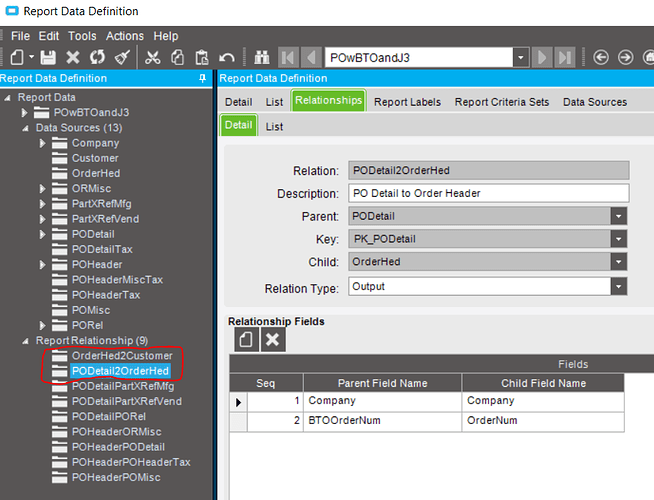Add new relationship field row icon
Screen dimensions: 654x500
click(245, 340)
